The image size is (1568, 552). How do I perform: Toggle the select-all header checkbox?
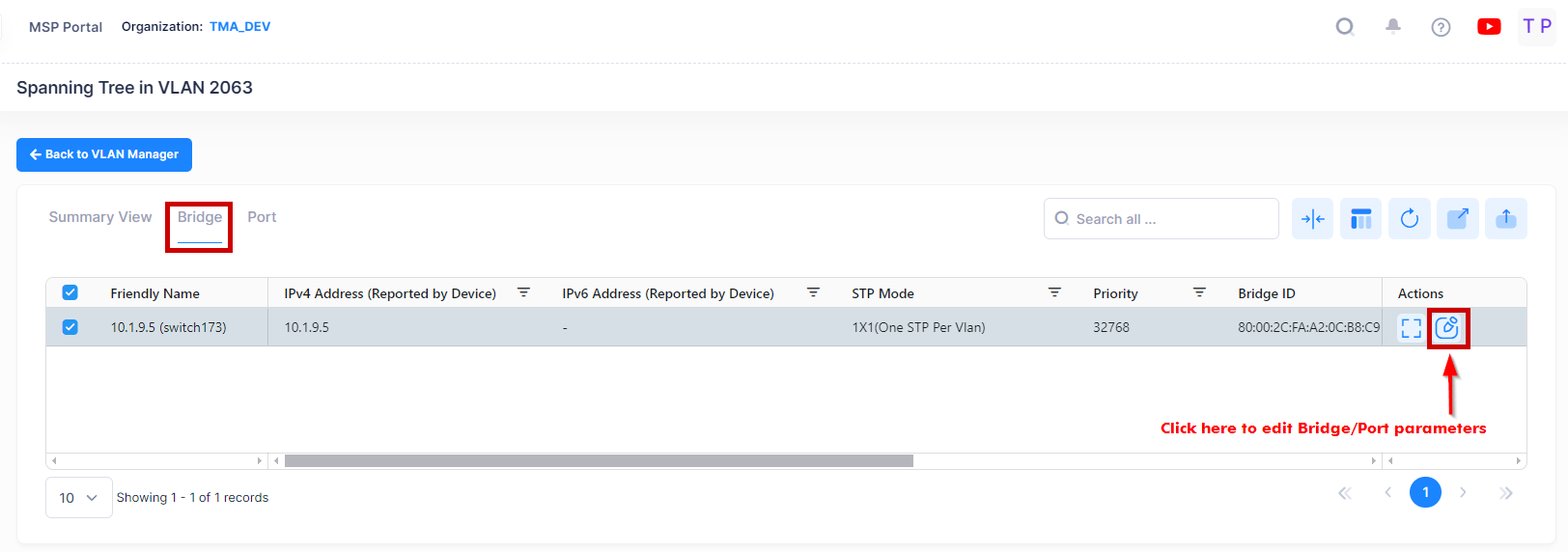[x=70, y=292]
